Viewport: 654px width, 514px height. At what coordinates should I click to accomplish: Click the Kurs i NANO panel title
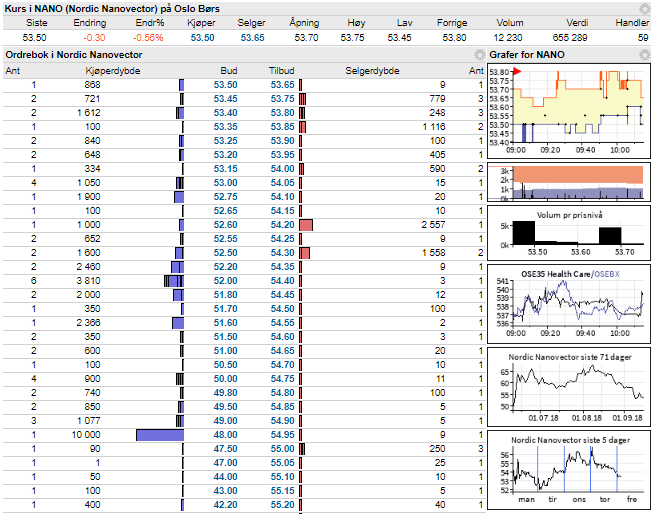pyautogui.click(x=112, y=9)
